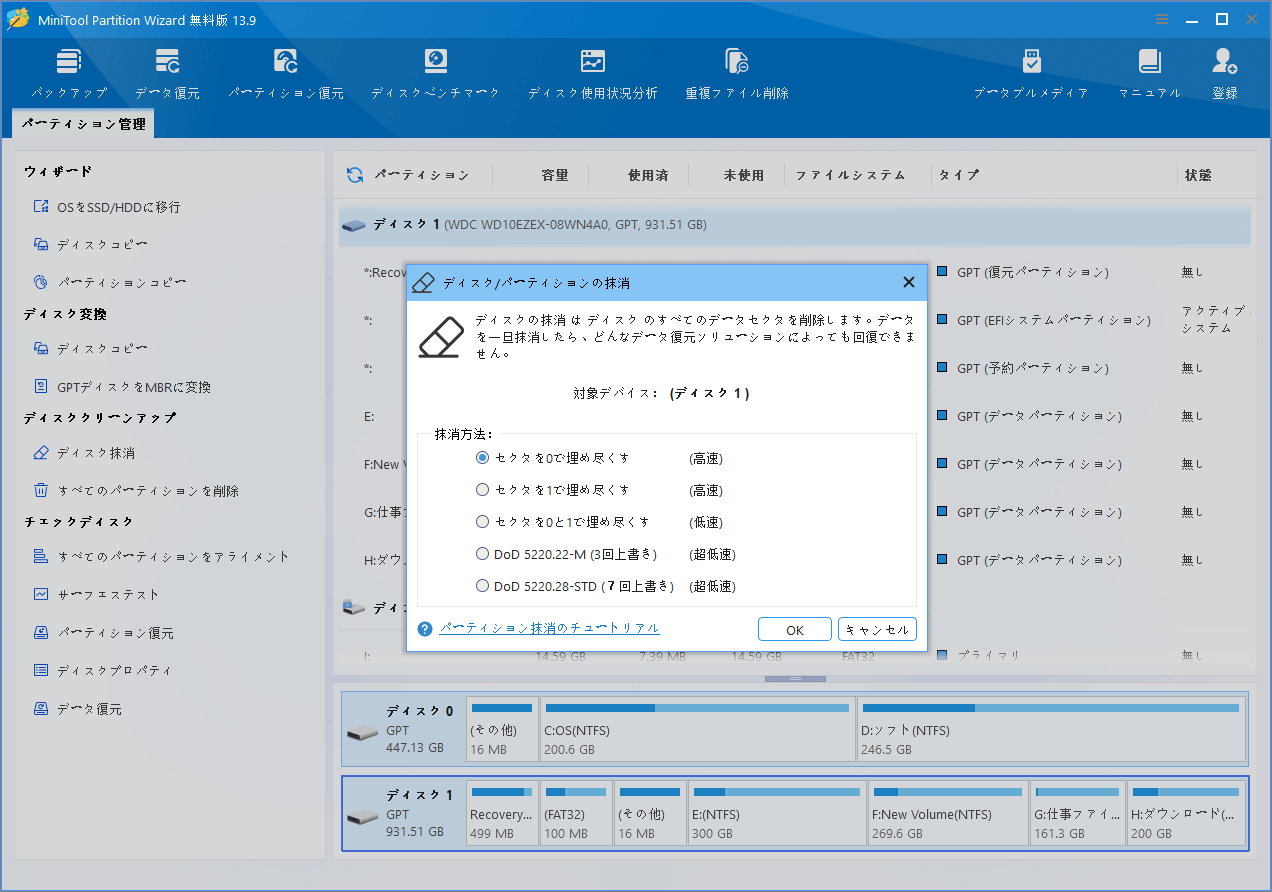Viewport: 1272px width, 892px height.
Task: Open the データ復元 toolbar tool
Action: 167,74
